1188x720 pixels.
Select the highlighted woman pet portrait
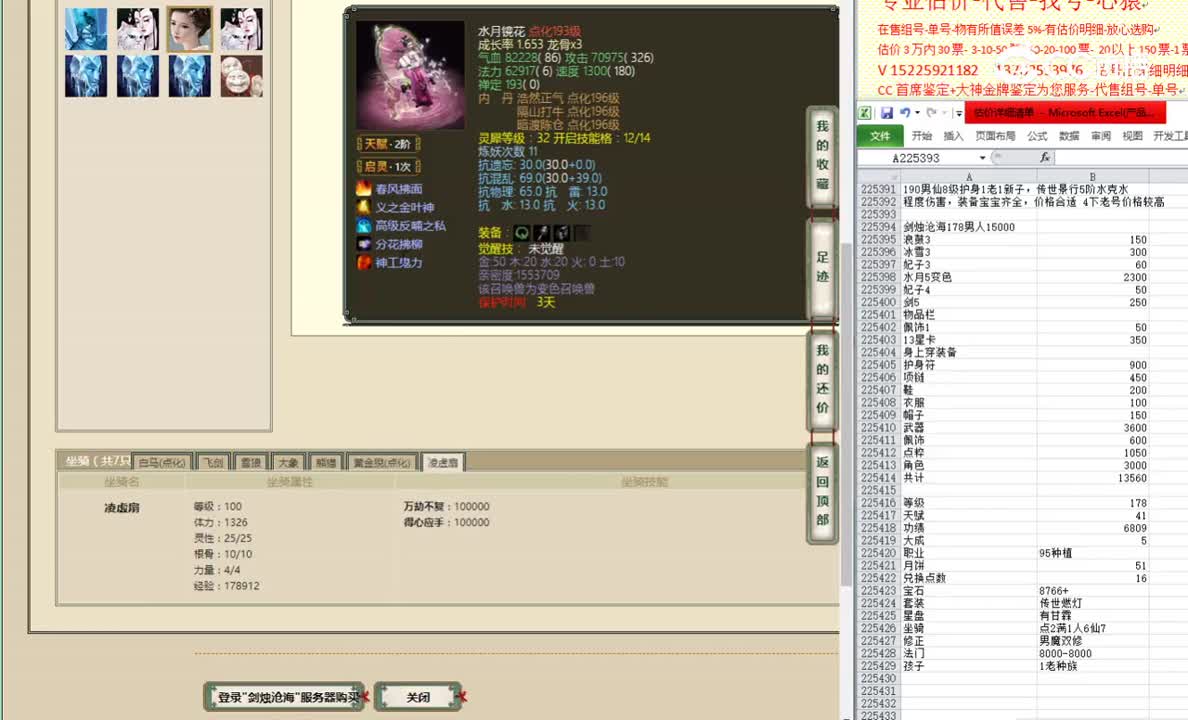189,29
